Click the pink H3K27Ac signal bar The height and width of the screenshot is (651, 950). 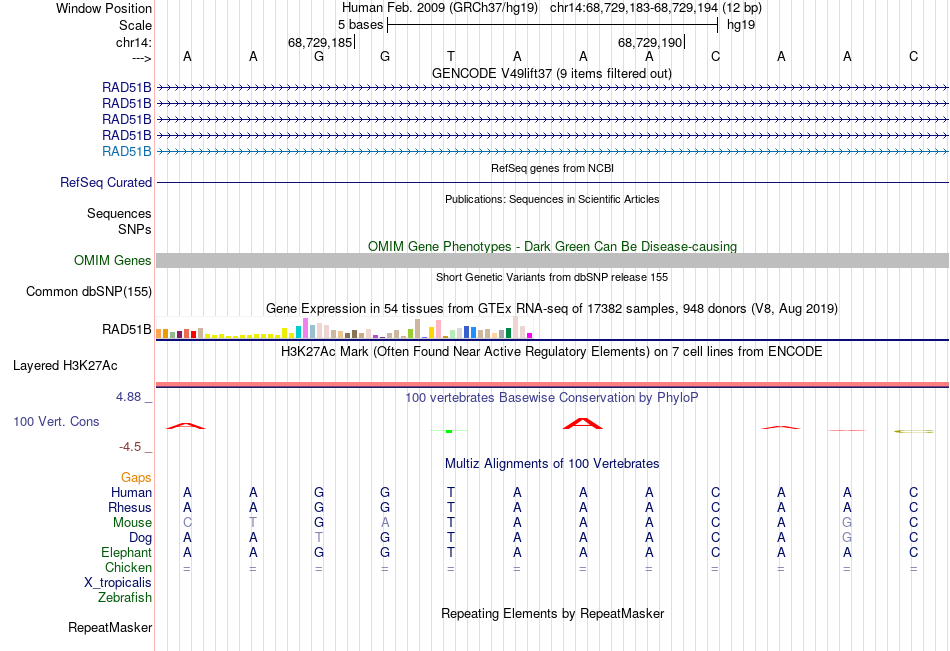click(552, 384)
